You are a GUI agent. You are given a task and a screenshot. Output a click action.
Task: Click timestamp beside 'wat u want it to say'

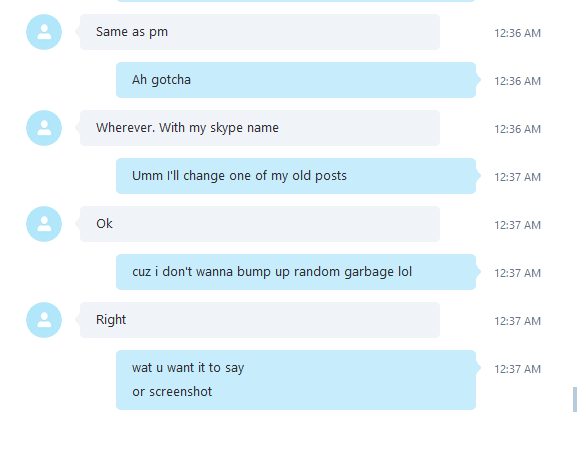tap(517, 369)
